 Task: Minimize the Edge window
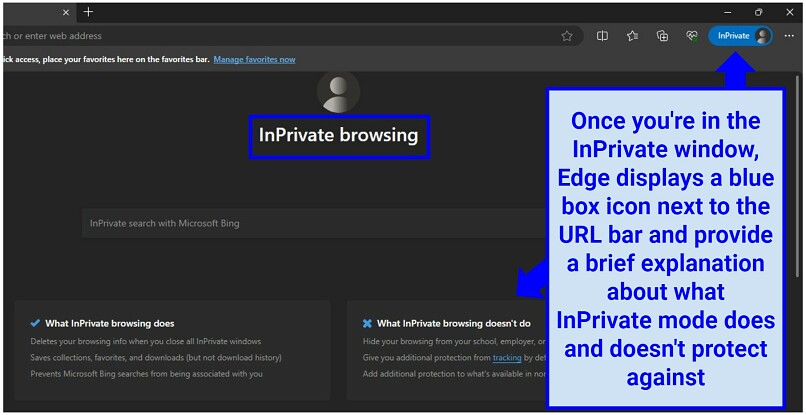point(727,12)
